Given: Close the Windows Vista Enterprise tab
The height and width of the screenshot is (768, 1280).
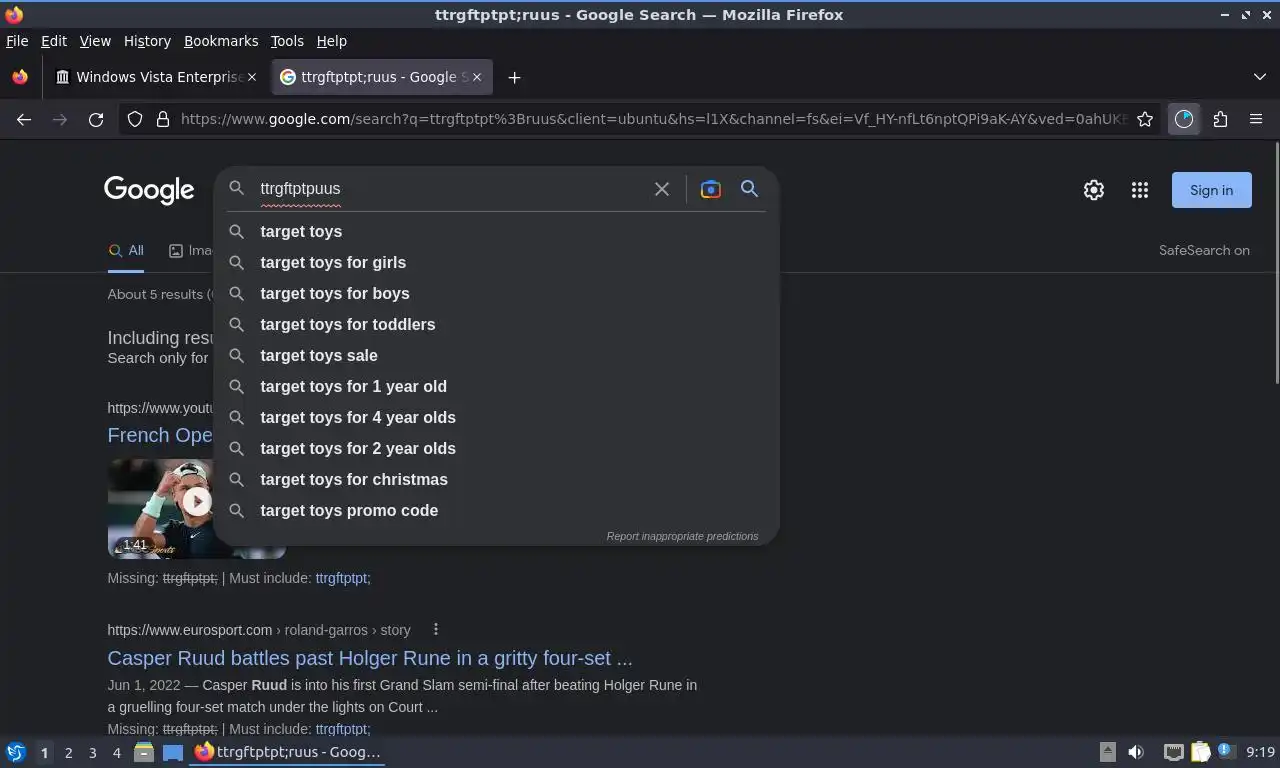Looking at the screenshot, I should 251,77.
